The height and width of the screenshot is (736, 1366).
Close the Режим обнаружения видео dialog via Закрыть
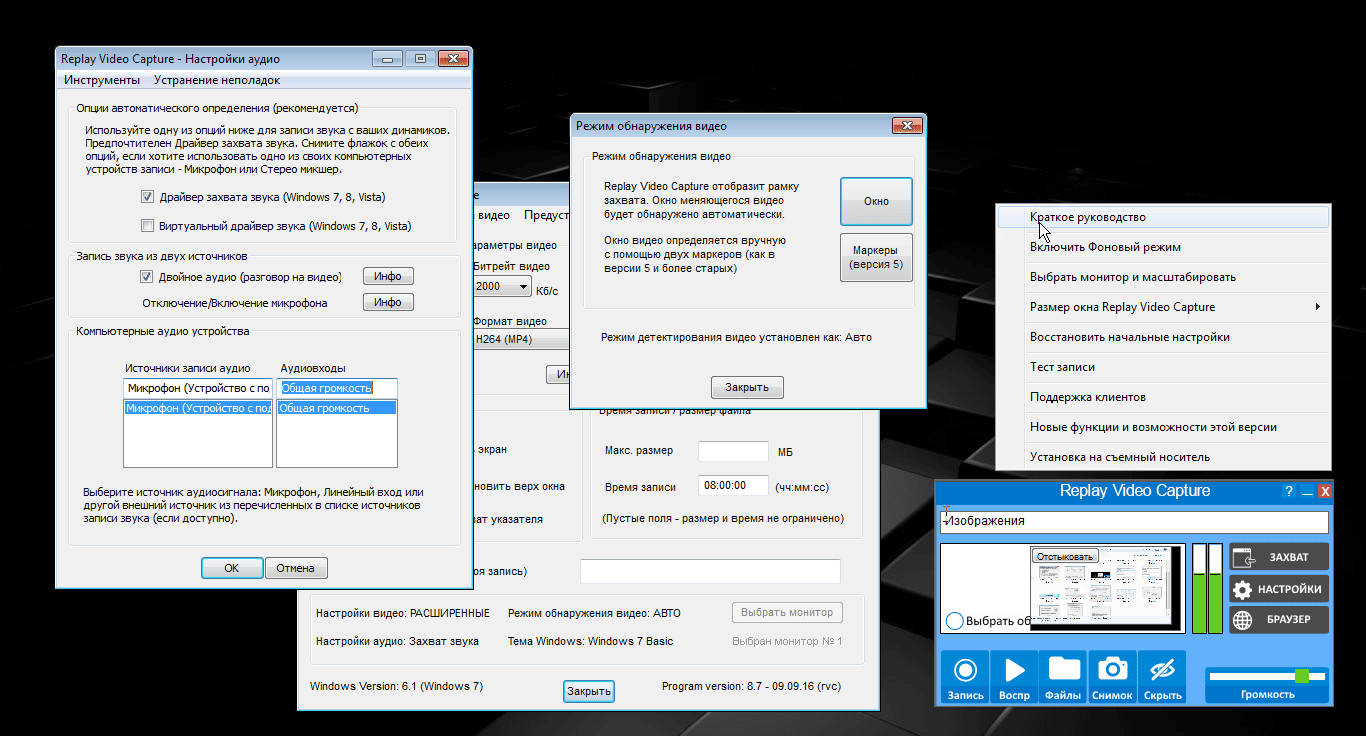click(747, 387)
